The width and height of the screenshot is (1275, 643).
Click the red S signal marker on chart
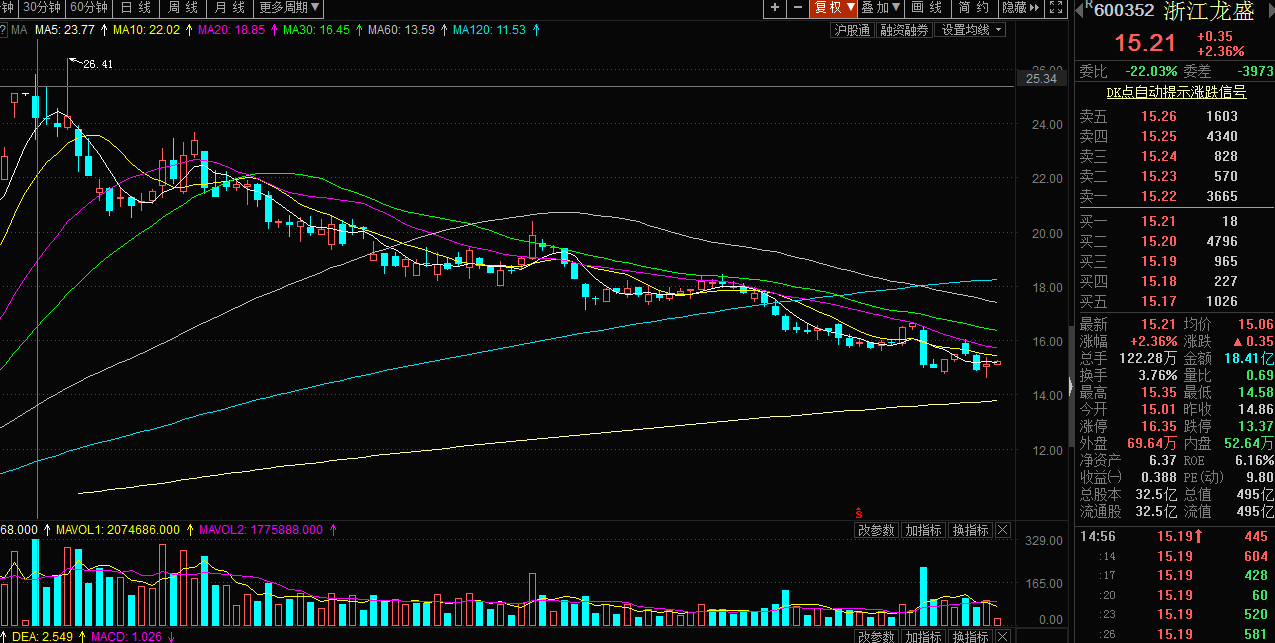[857, 513]
